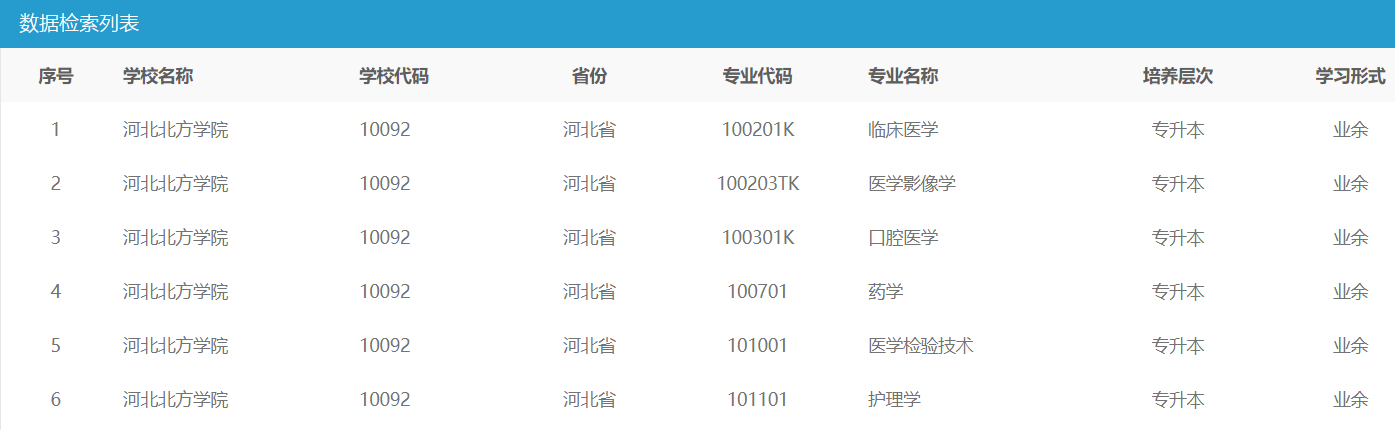Select major code 100203TK cell
The height and width of the screenshot is (430, 1395).
757,184
